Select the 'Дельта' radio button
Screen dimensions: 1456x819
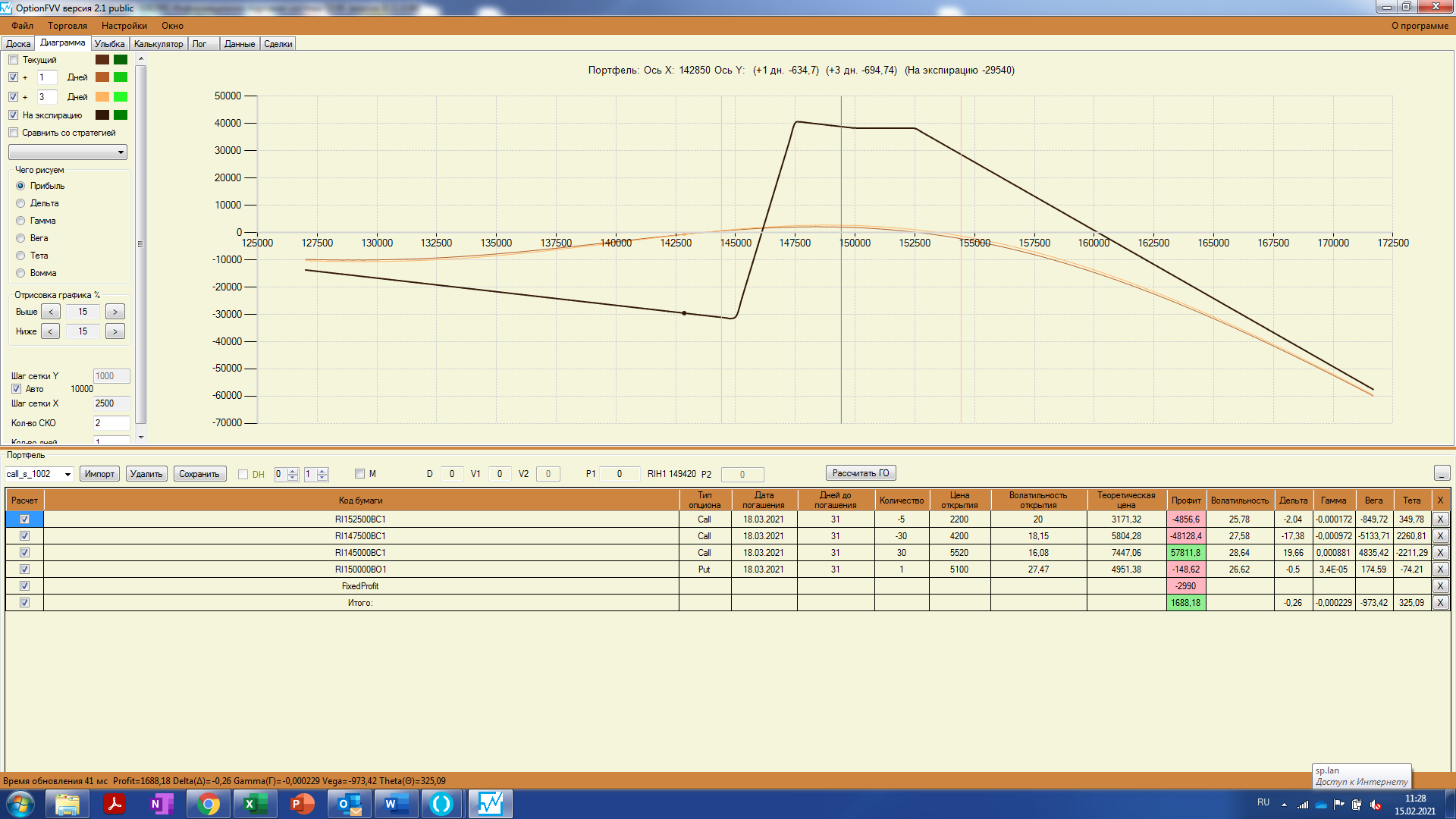[x=21, y=203]
